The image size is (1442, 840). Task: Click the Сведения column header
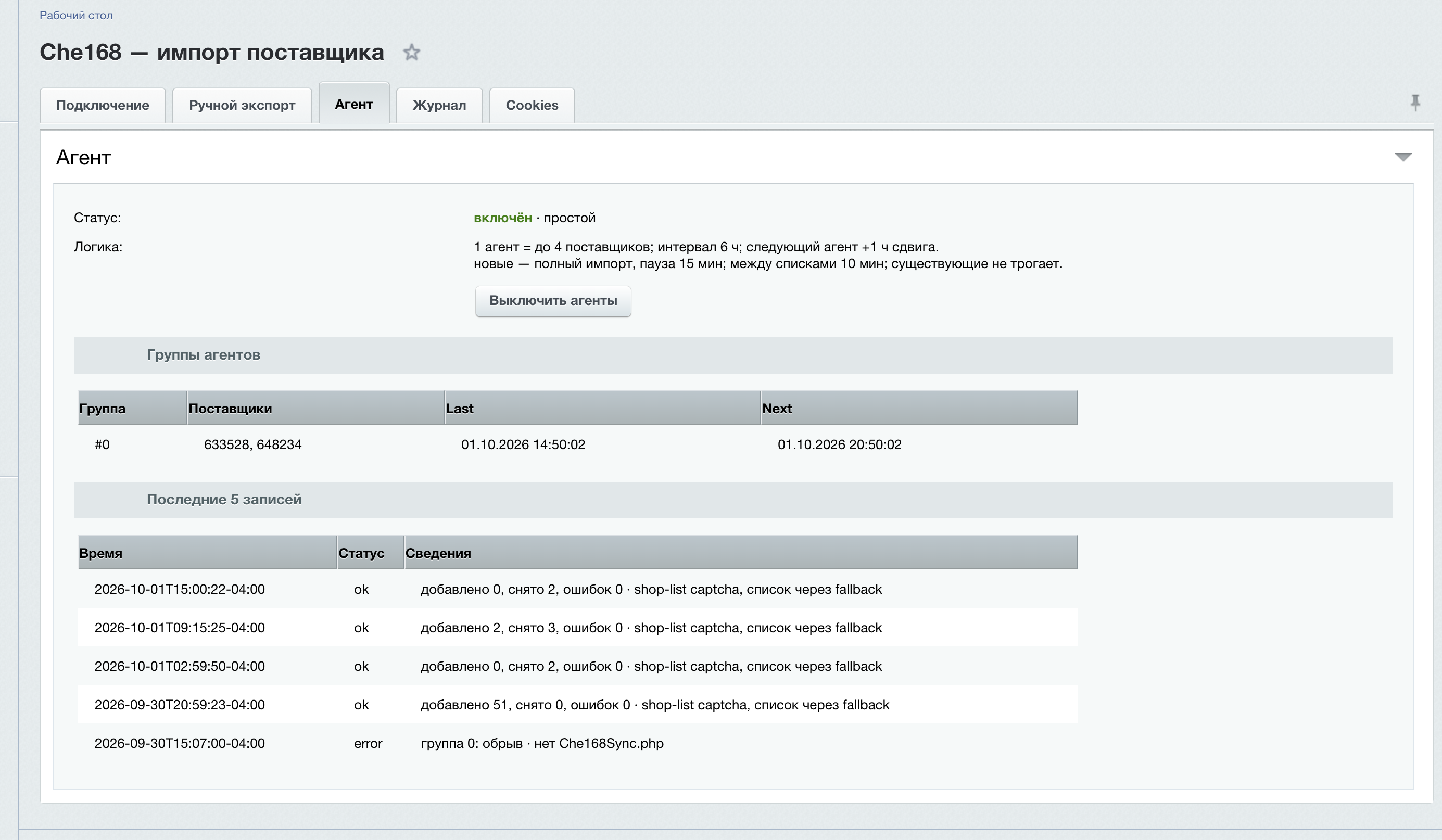pyautogui.click(x=741, y=553)
